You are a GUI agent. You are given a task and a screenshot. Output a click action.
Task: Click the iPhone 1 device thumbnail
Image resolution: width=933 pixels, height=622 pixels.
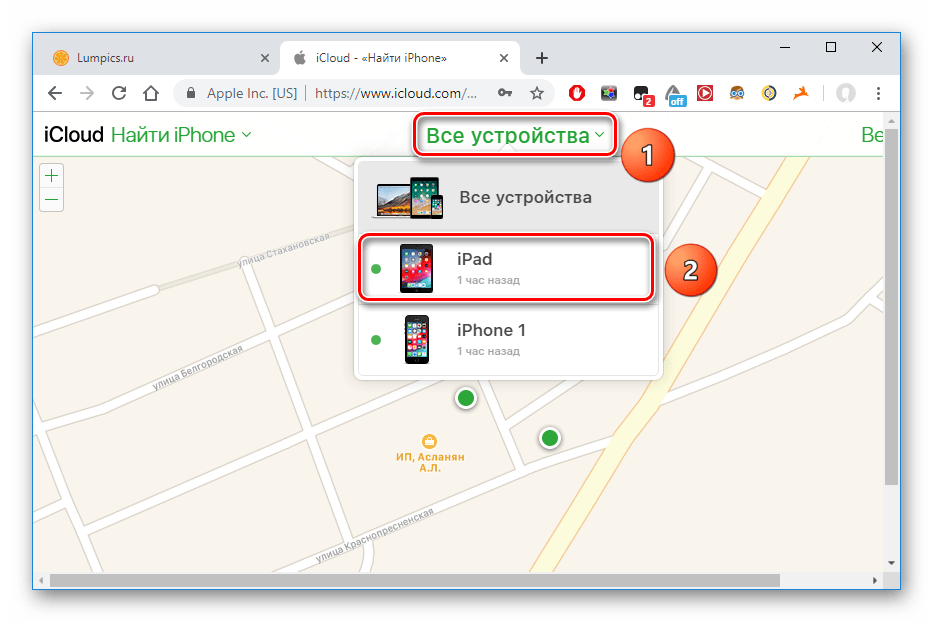pyautogui.click(x=417, y=339)
